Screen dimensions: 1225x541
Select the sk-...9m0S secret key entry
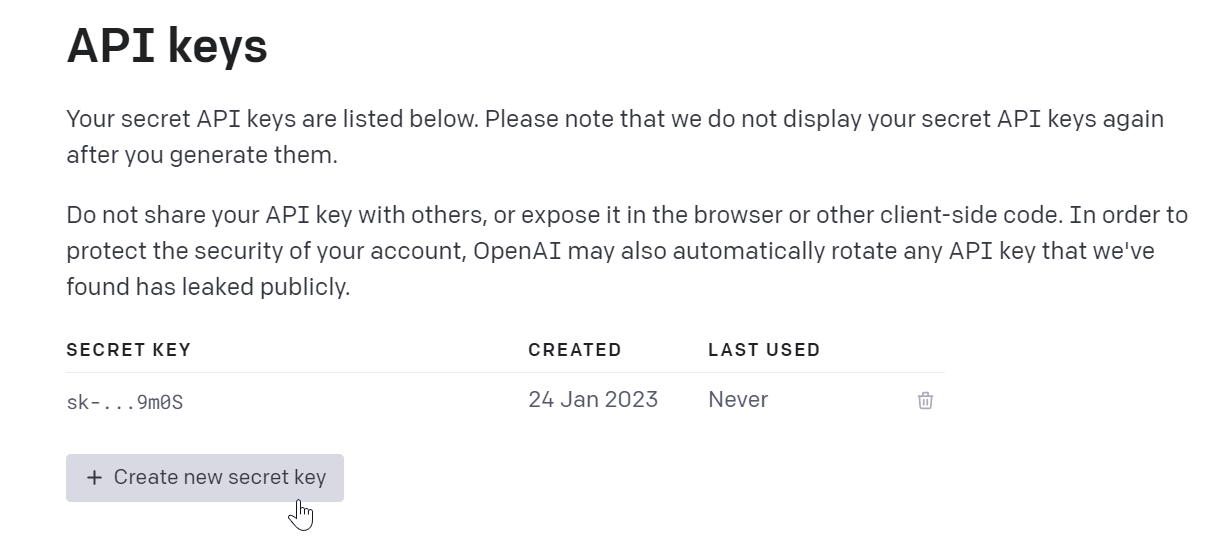(x=125, y=403)
